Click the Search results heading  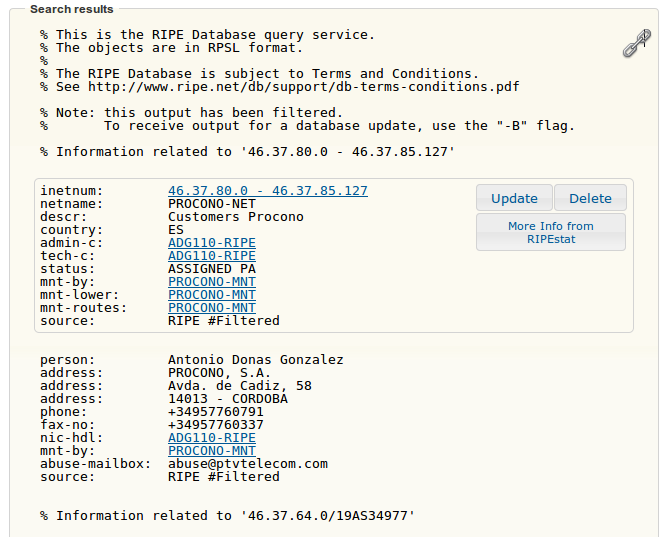(72, 9)
